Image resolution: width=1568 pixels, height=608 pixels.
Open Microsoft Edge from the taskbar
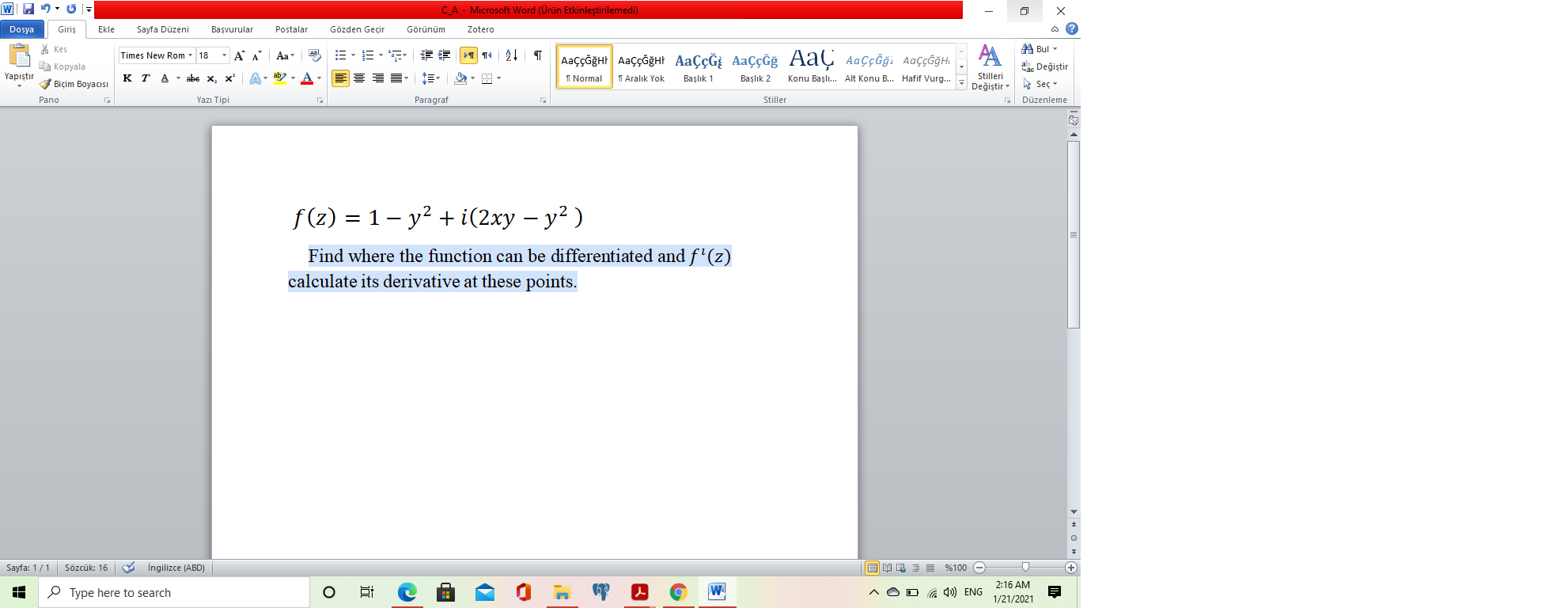coord(407,592)
